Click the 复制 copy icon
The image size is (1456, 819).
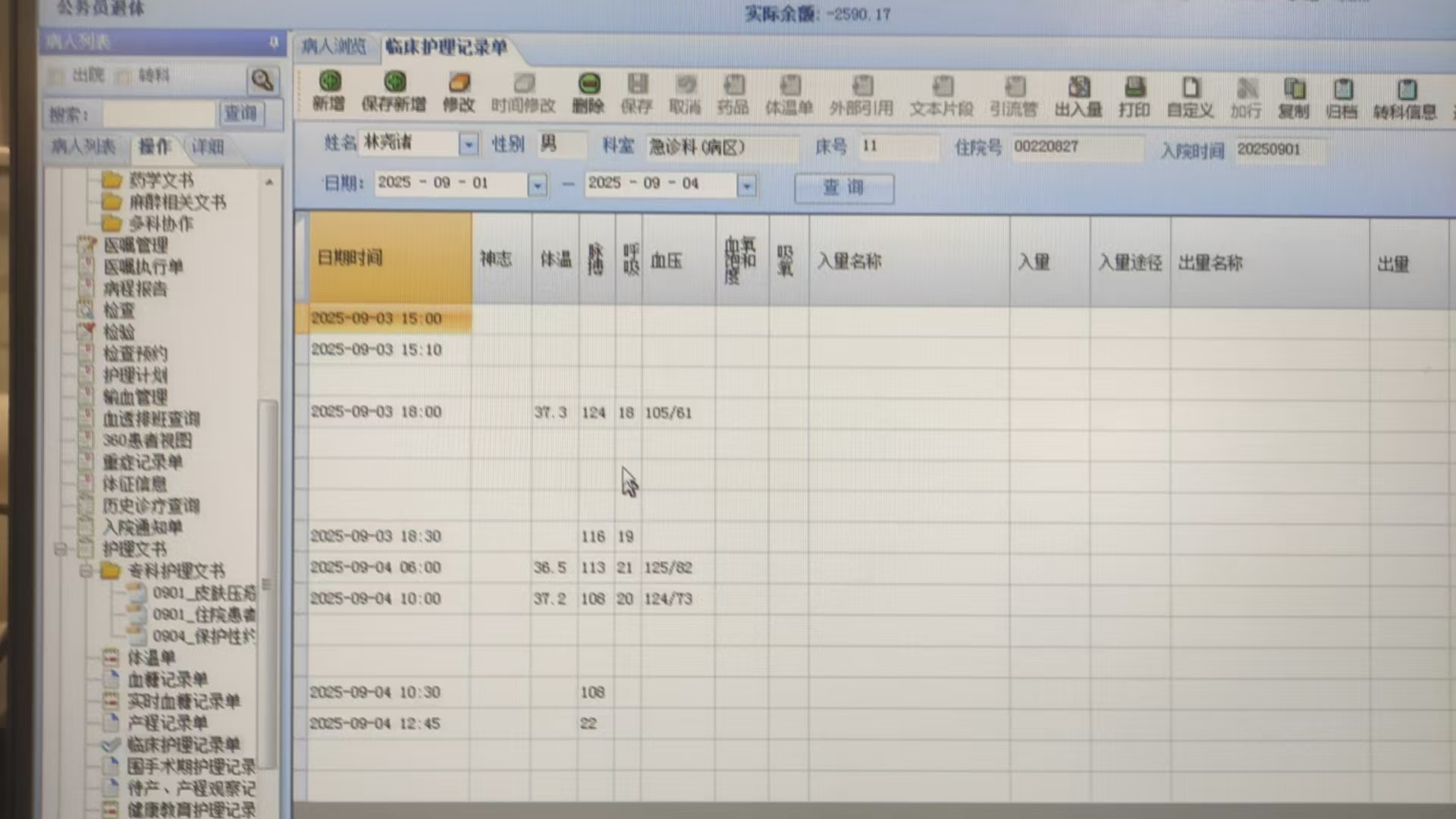coord(1294,89)
